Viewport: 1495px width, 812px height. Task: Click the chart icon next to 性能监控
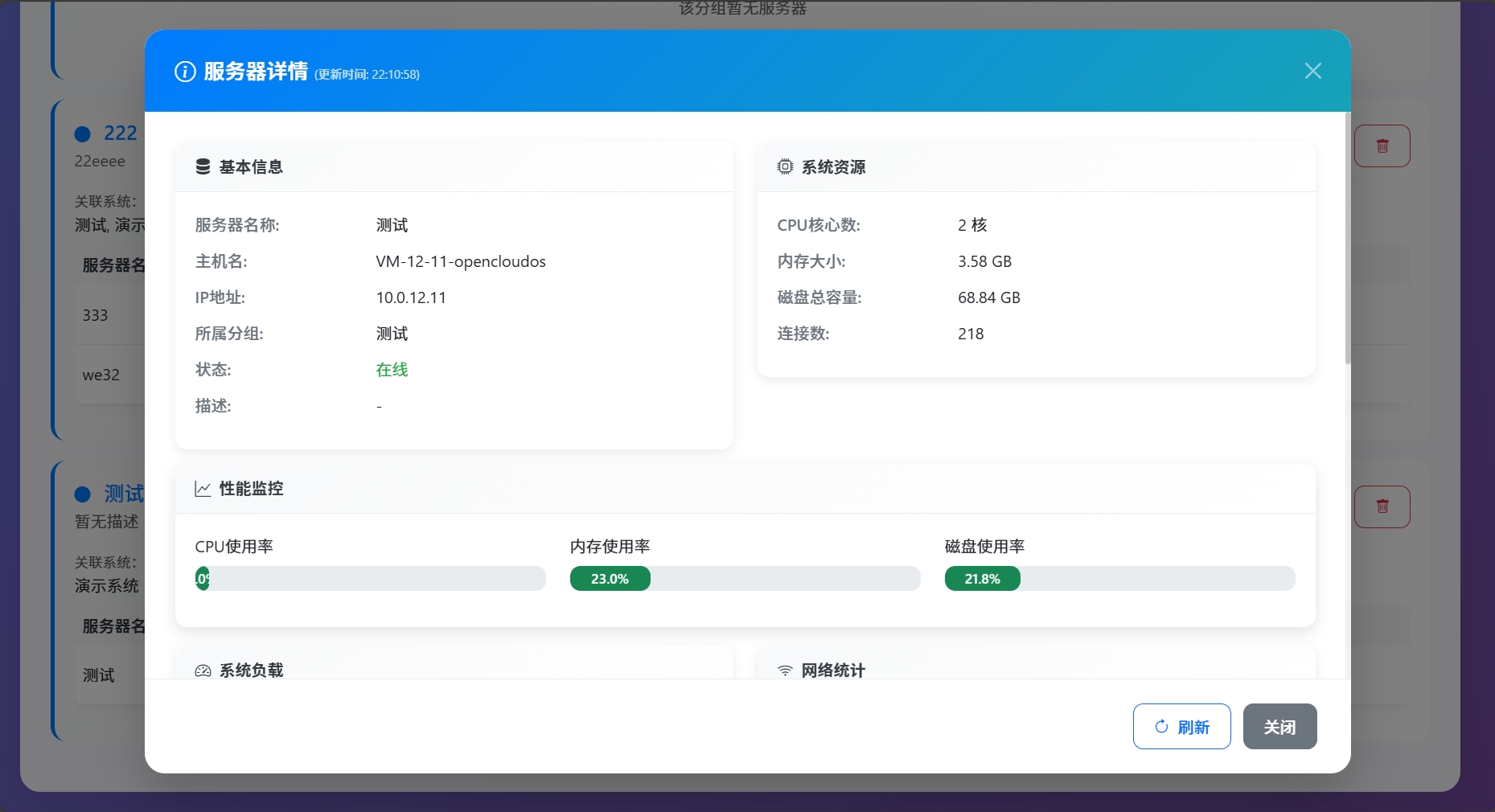pos(203,489)
